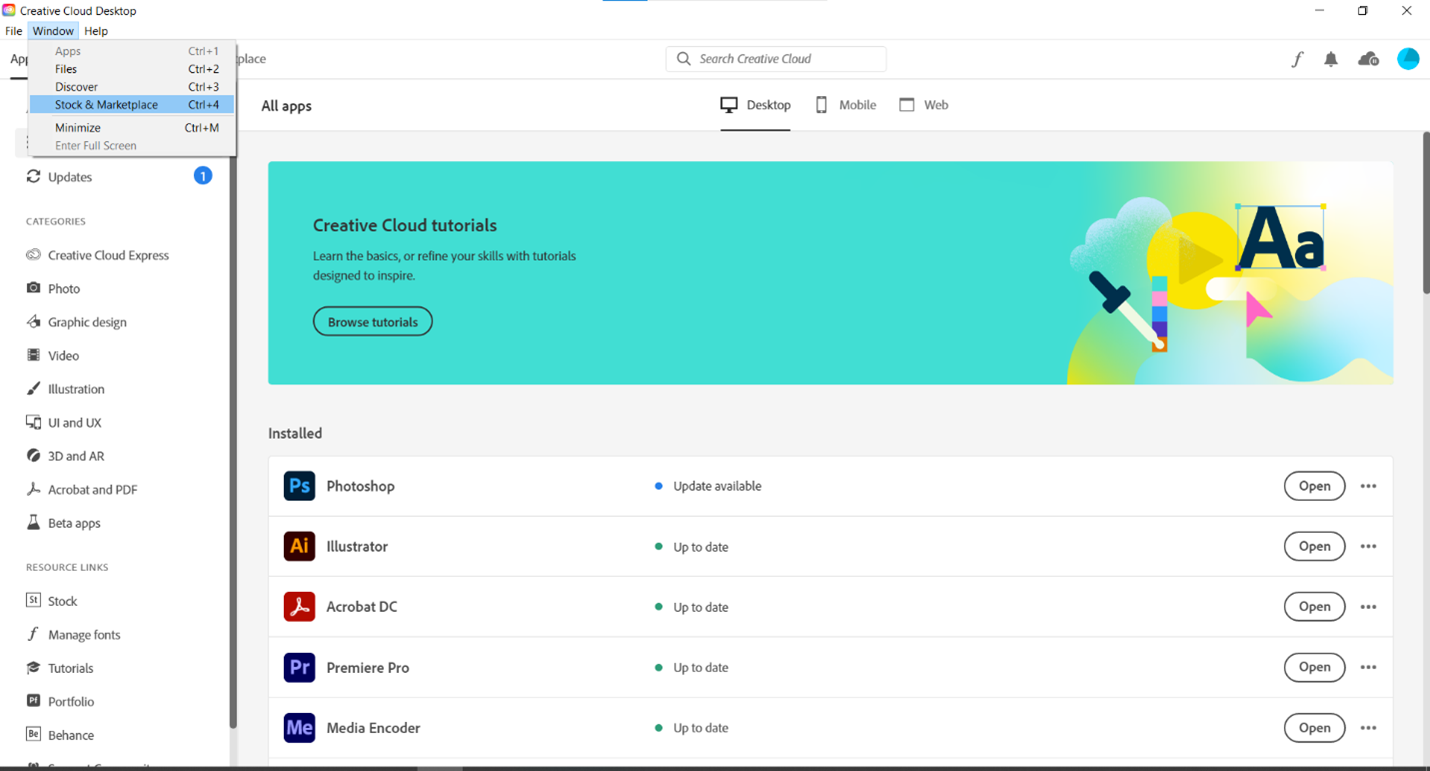Click the Acrobat and PDF icon
Screen dimensions: 1430x771
[x=33, y=489]
